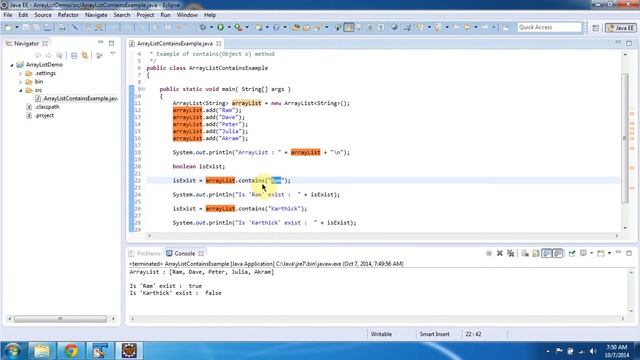
Task: Maximize the Console view
Action: [x=629, y=253]
